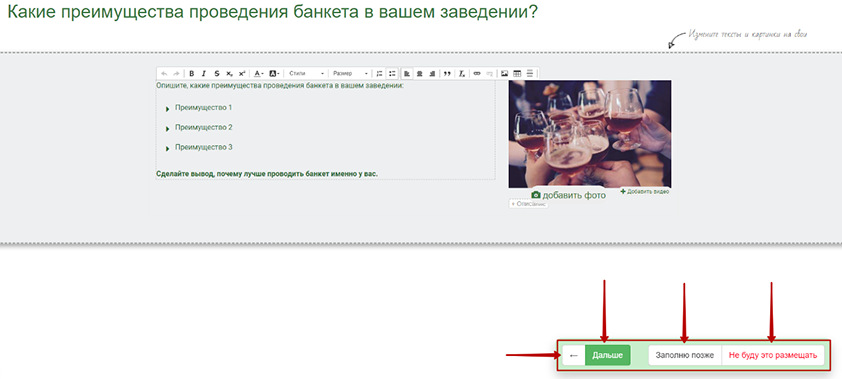Image resolution: width=842 pixels, height=379 pixels.
Task: Click the remove formatting icon
Action: (462, 74)
